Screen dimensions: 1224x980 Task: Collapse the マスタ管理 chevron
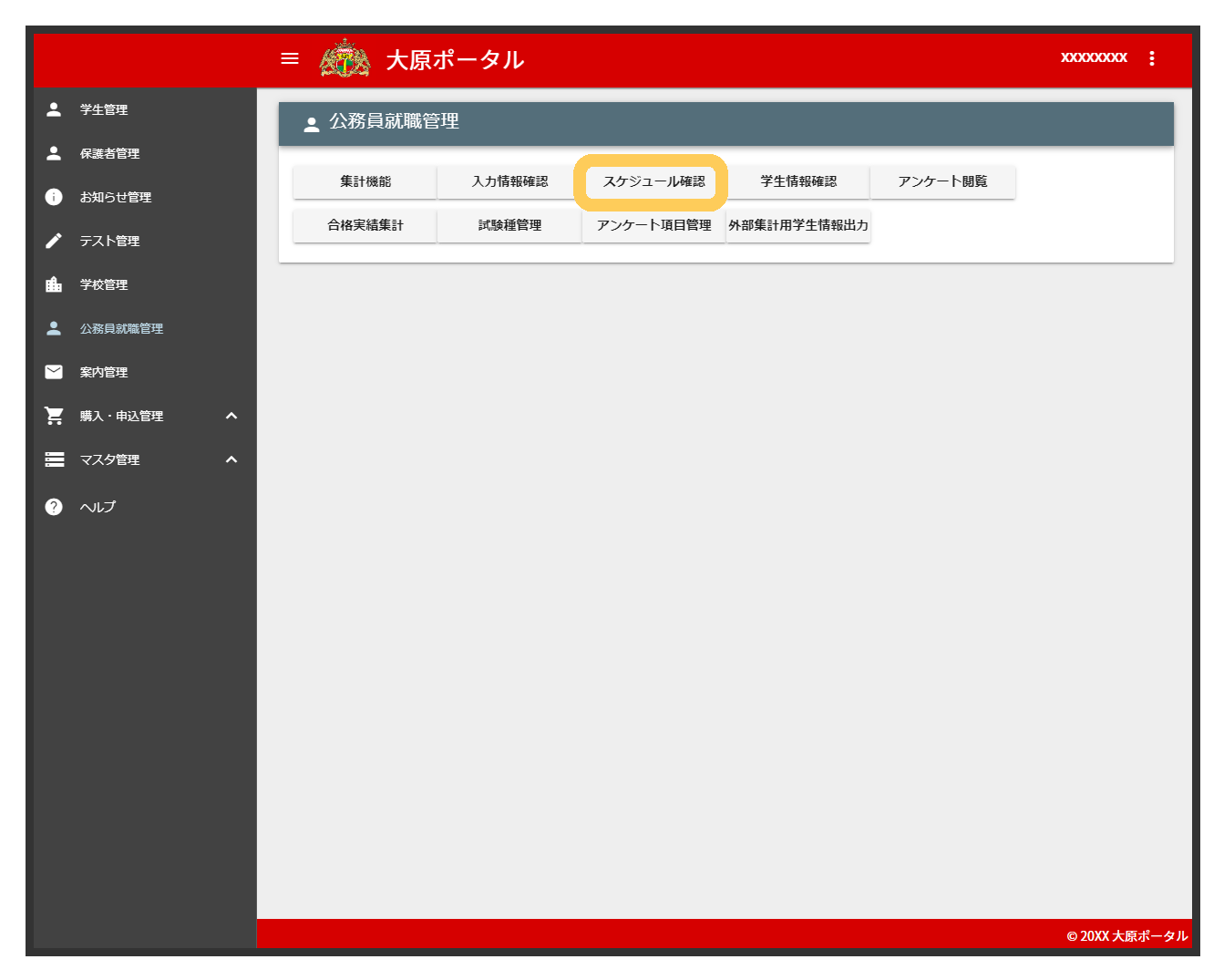[x=231, y=459]
